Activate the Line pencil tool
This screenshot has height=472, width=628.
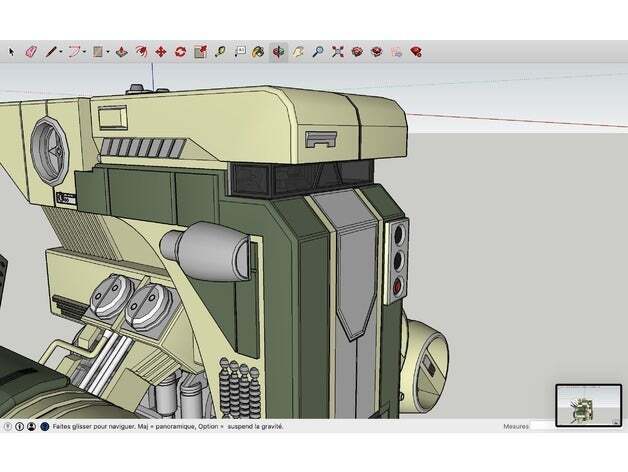50,50
